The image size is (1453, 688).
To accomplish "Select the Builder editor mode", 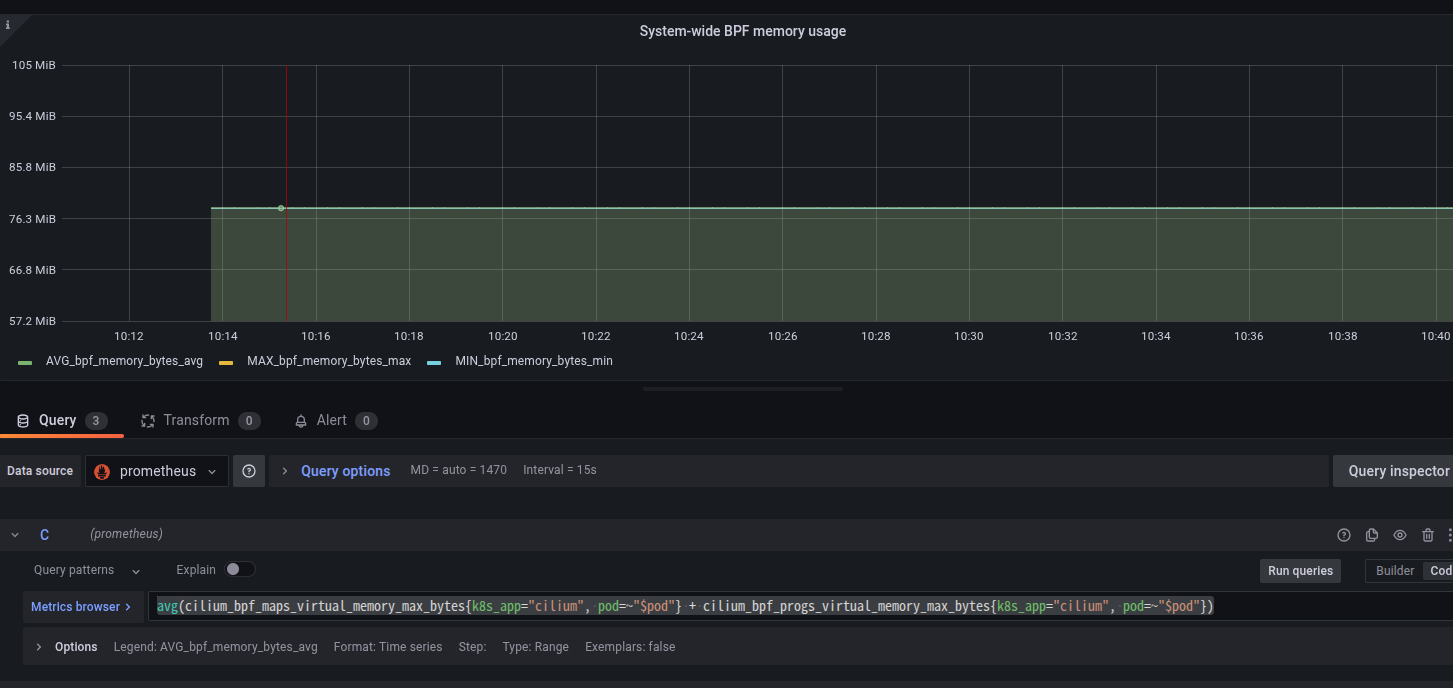I will pos(1395,571).
